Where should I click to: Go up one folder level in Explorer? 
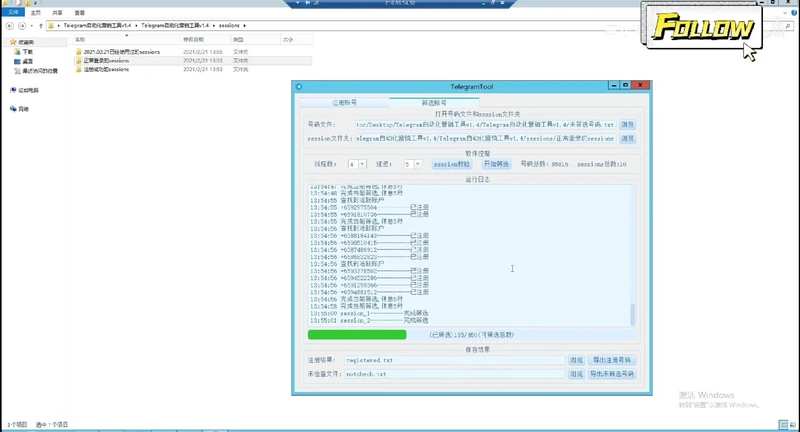point(41,26)
